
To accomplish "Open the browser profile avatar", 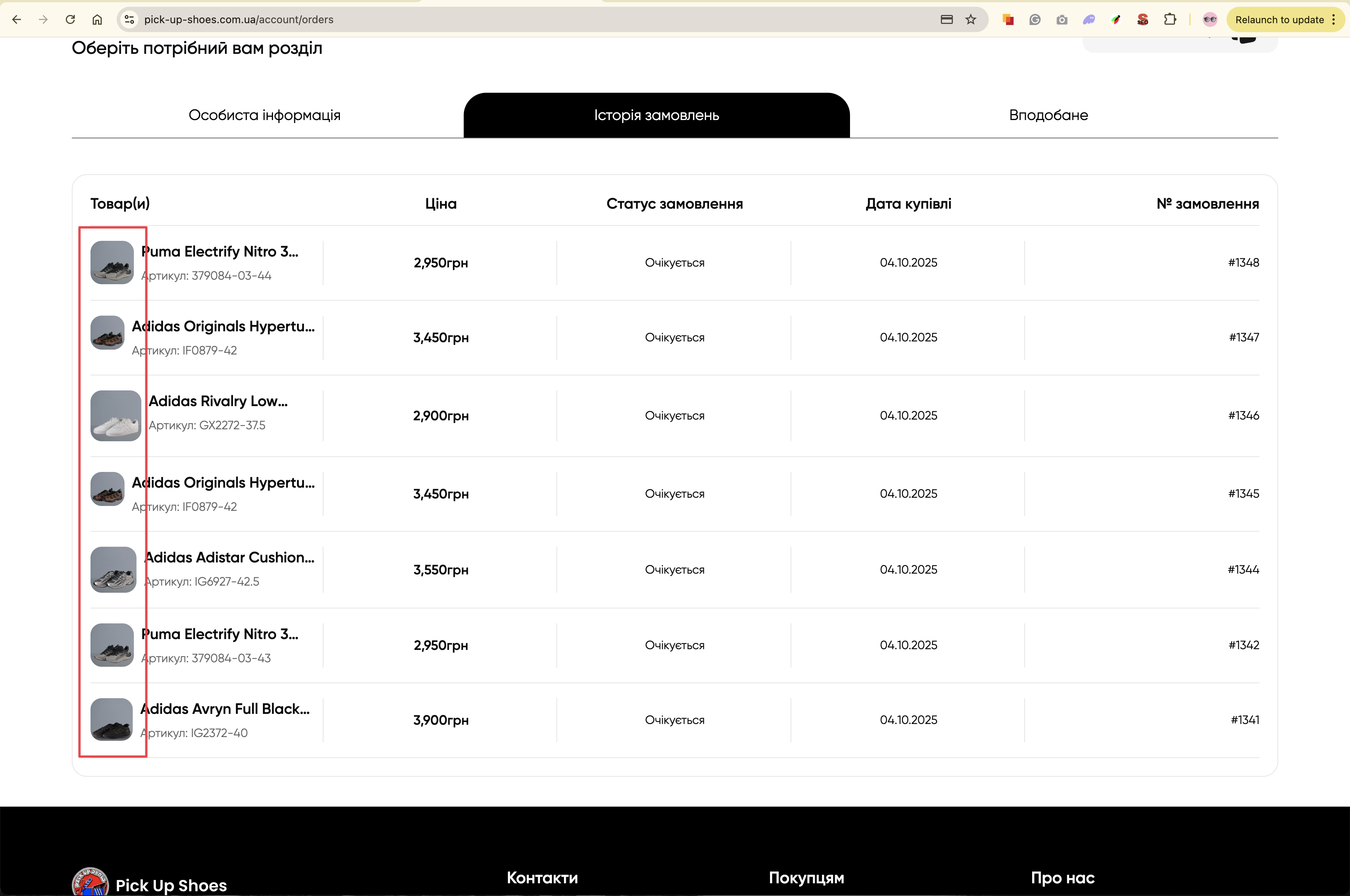I will click(1209, 19).
